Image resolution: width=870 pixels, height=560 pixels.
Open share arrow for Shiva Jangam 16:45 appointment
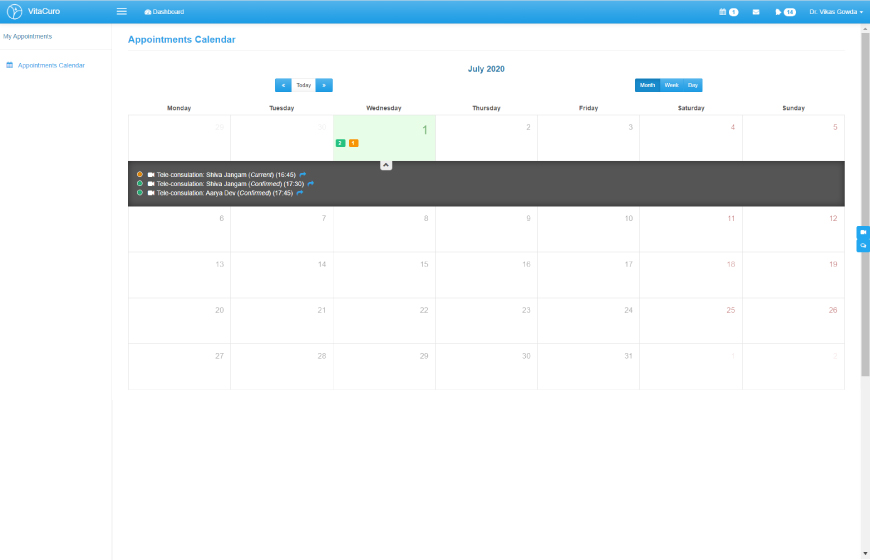(x=303, y=174)
